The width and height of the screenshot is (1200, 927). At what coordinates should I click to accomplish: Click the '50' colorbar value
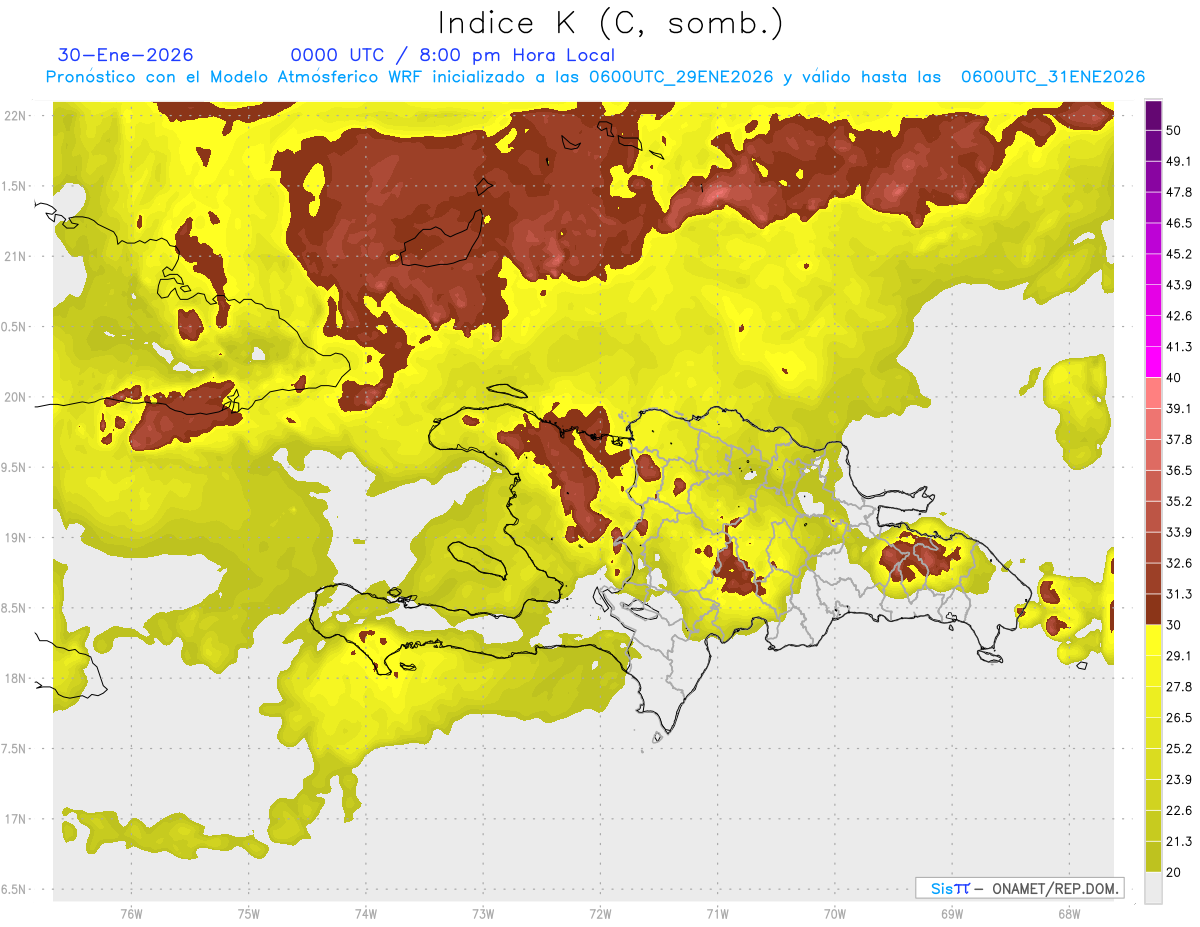[x=1174, y=130]
